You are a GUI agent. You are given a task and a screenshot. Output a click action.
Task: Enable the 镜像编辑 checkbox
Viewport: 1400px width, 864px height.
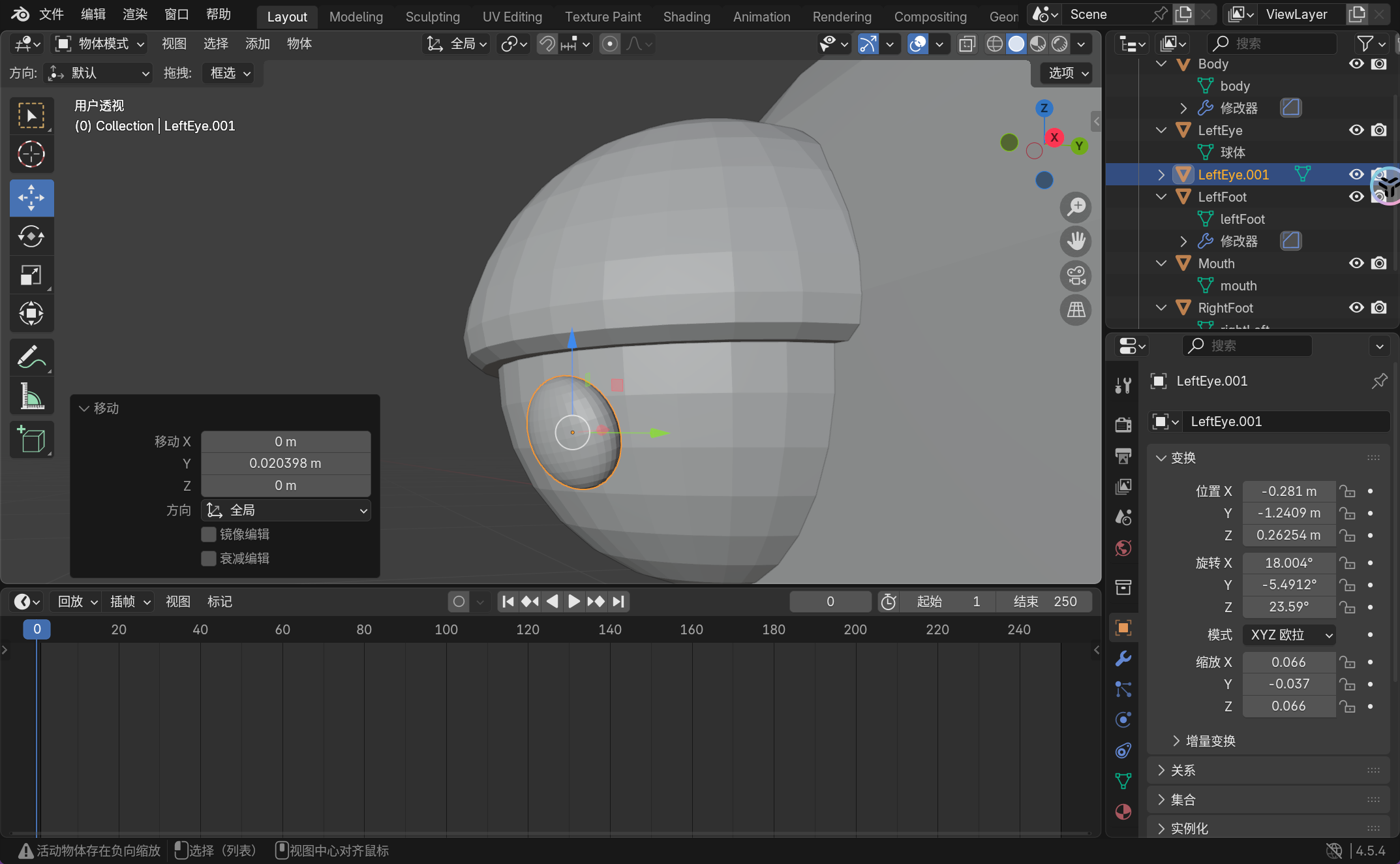click(x=209, y=534)
